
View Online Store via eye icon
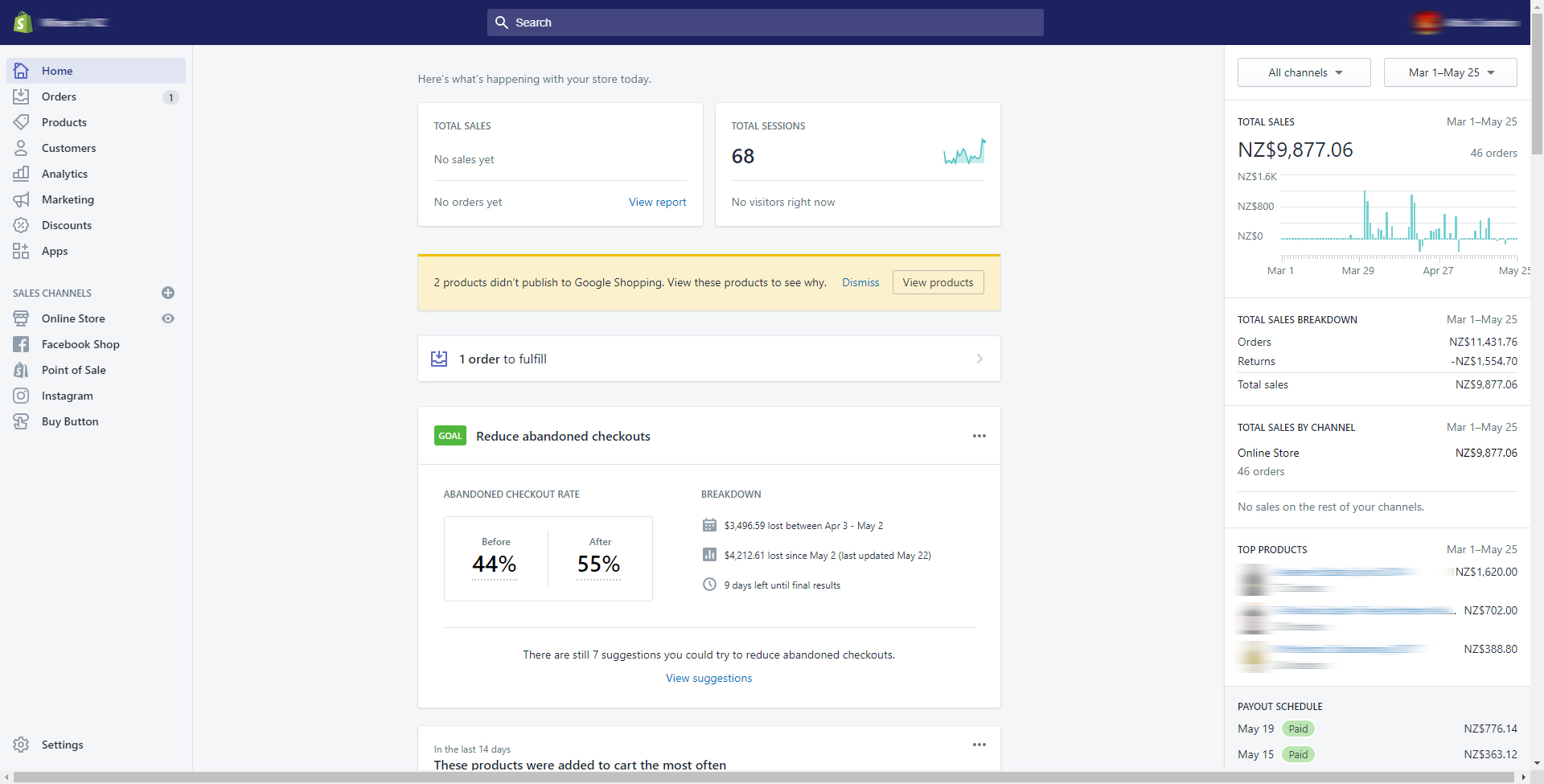tap(168, 318)
